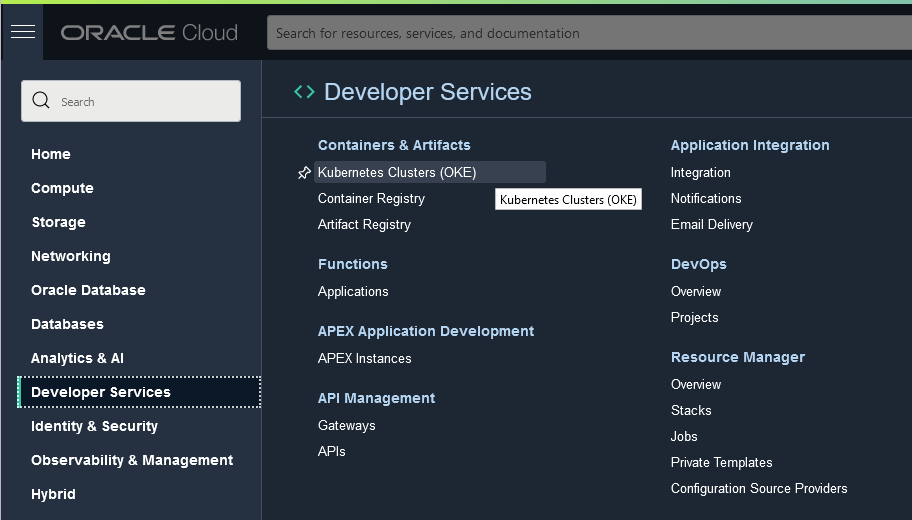Viewport: 912px width, 520px height.
Task: Open Identity & Security category
Action: (x=94, y=426)
